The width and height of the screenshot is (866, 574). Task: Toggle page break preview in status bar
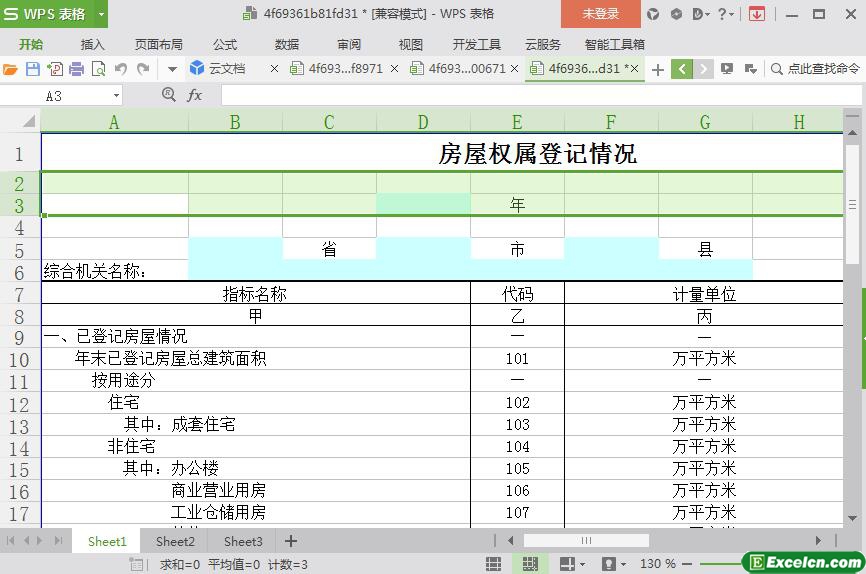pos(529,564)
